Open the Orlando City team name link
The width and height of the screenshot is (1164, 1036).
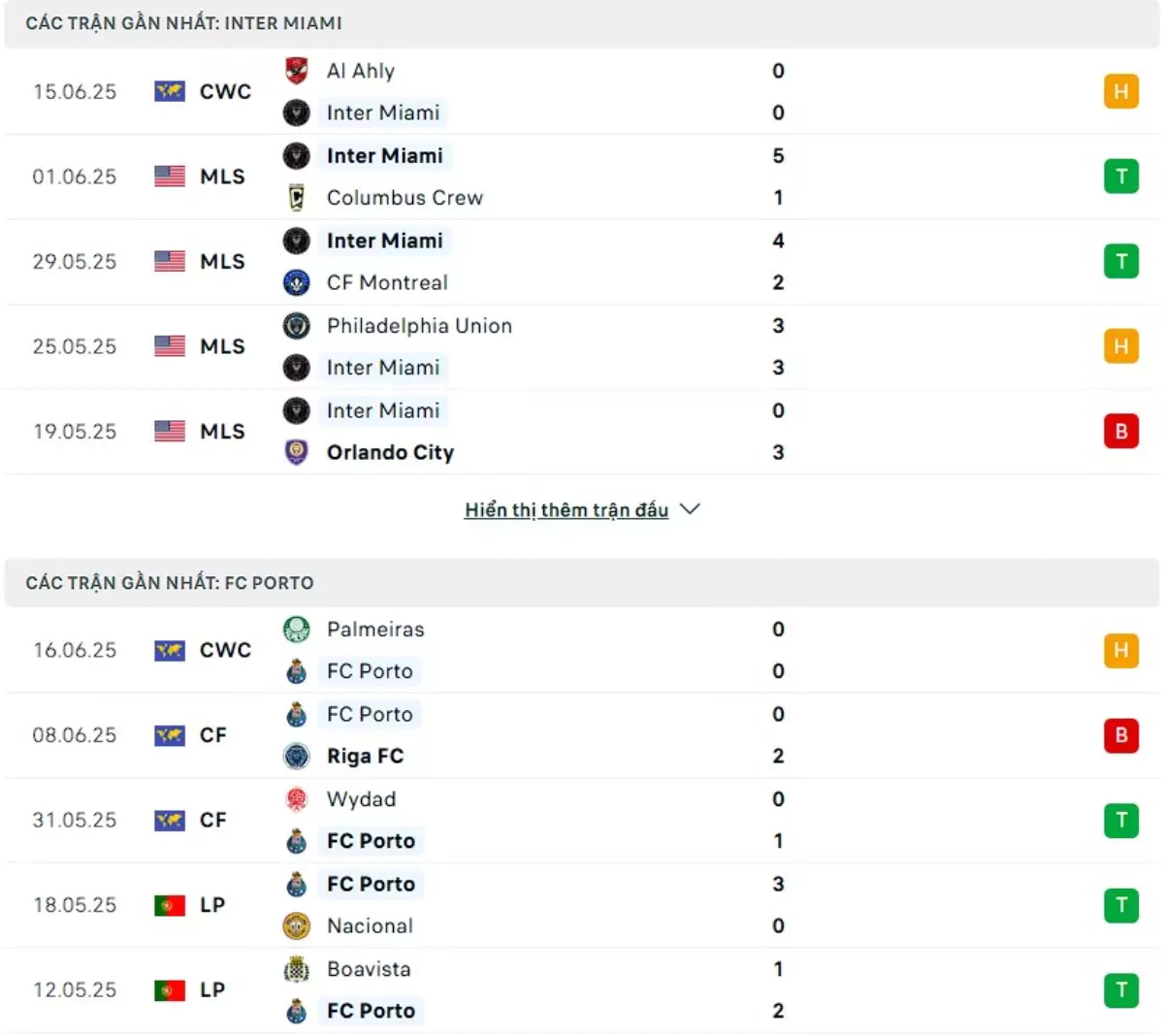pyautogui.click(x=390, y=452)
